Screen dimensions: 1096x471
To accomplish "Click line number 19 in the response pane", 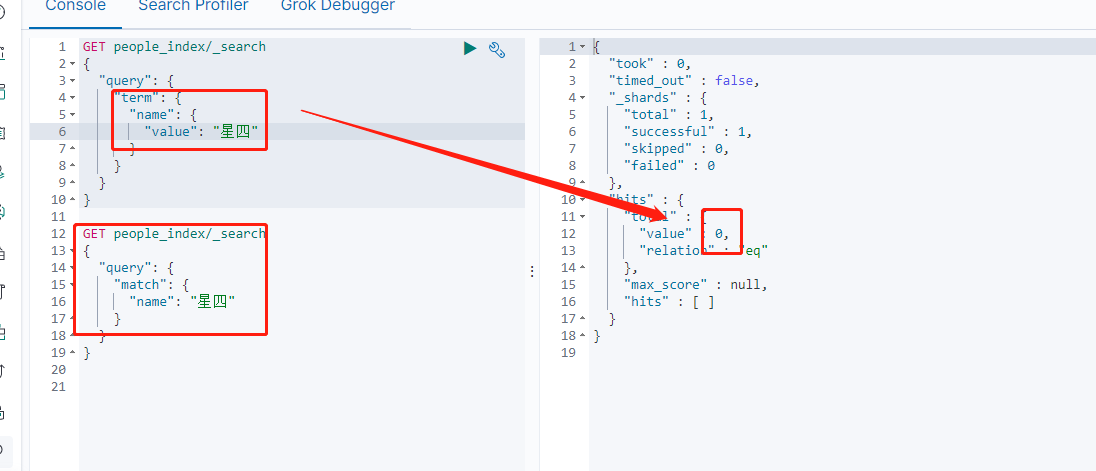I will [x=568, y=353].
